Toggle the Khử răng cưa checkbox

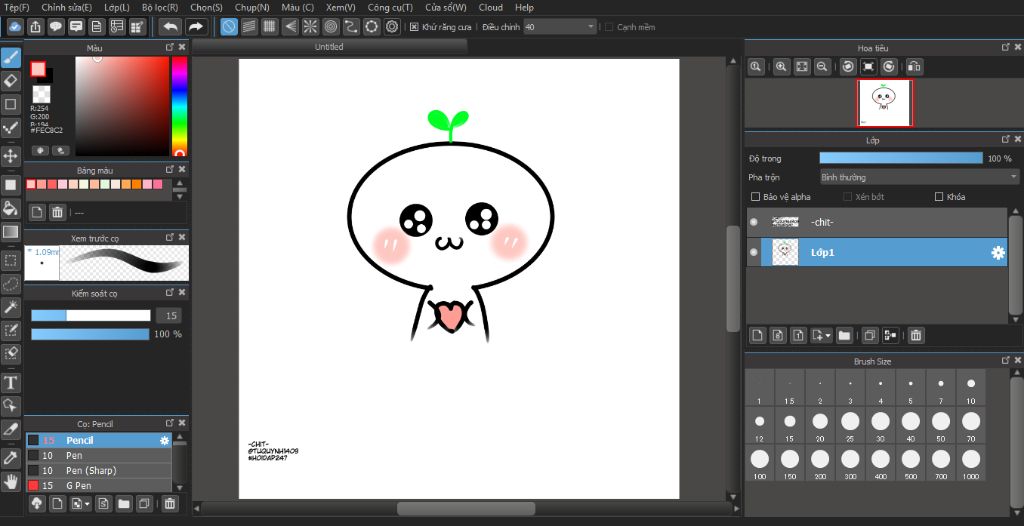point(414,27)
